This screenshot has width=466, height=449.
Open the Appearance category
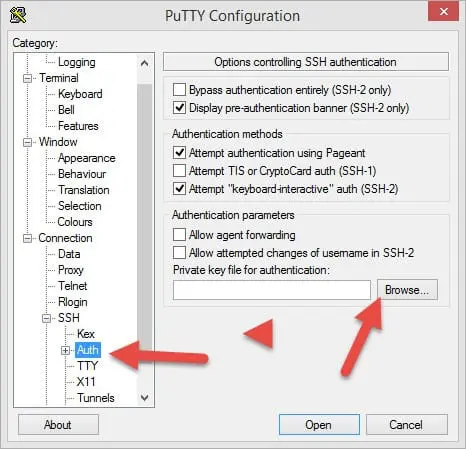pos(87,158)
